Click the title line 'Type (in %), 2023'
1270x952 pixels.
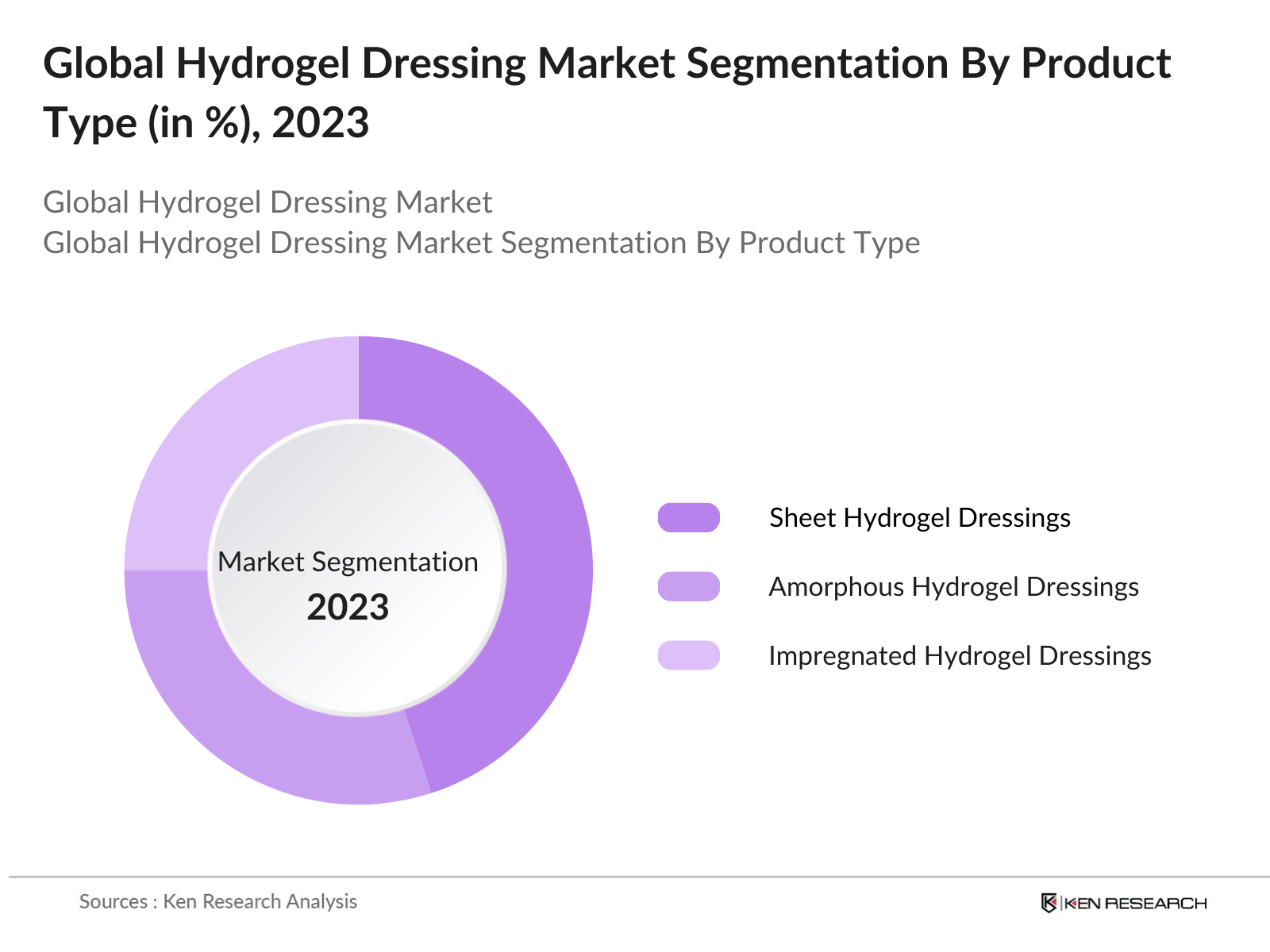[x=206, y=123]
